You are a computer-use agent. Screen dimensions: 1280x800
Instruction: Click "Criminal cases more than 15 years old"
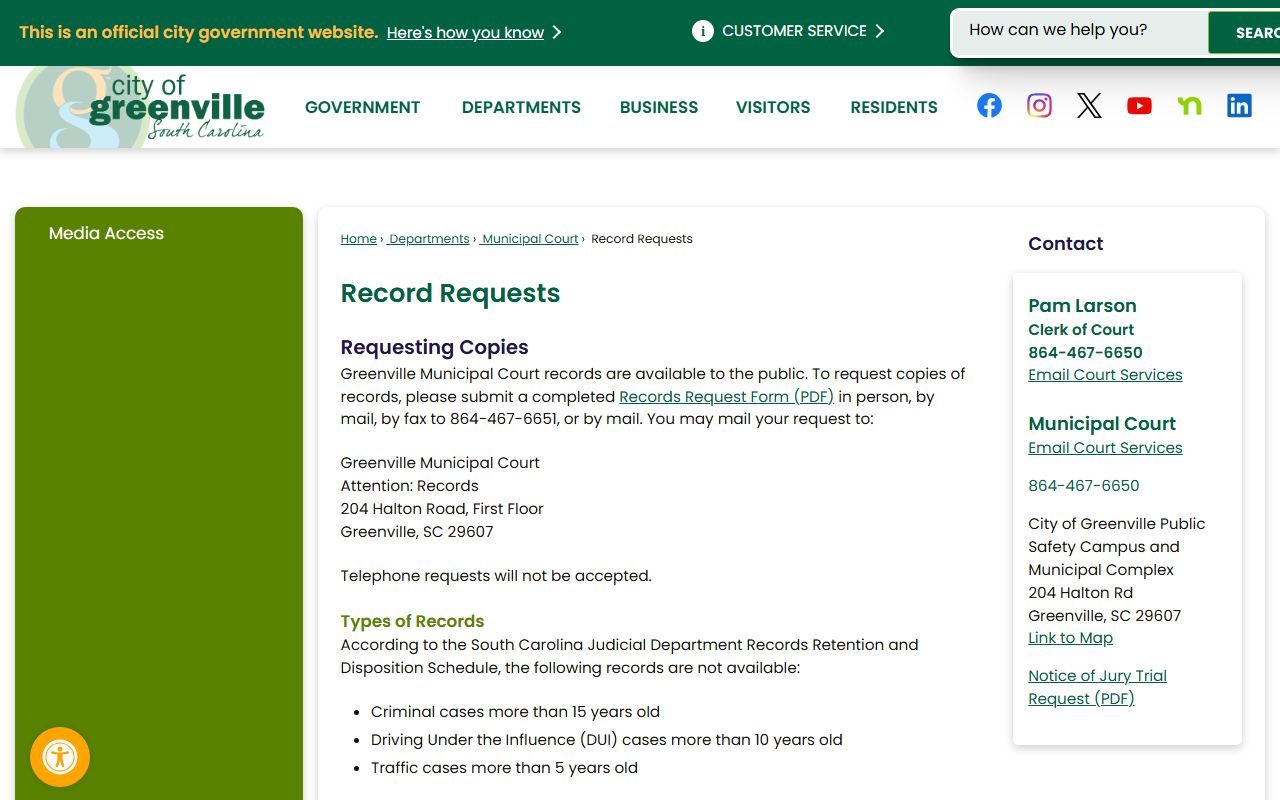[x=515, y=712]
